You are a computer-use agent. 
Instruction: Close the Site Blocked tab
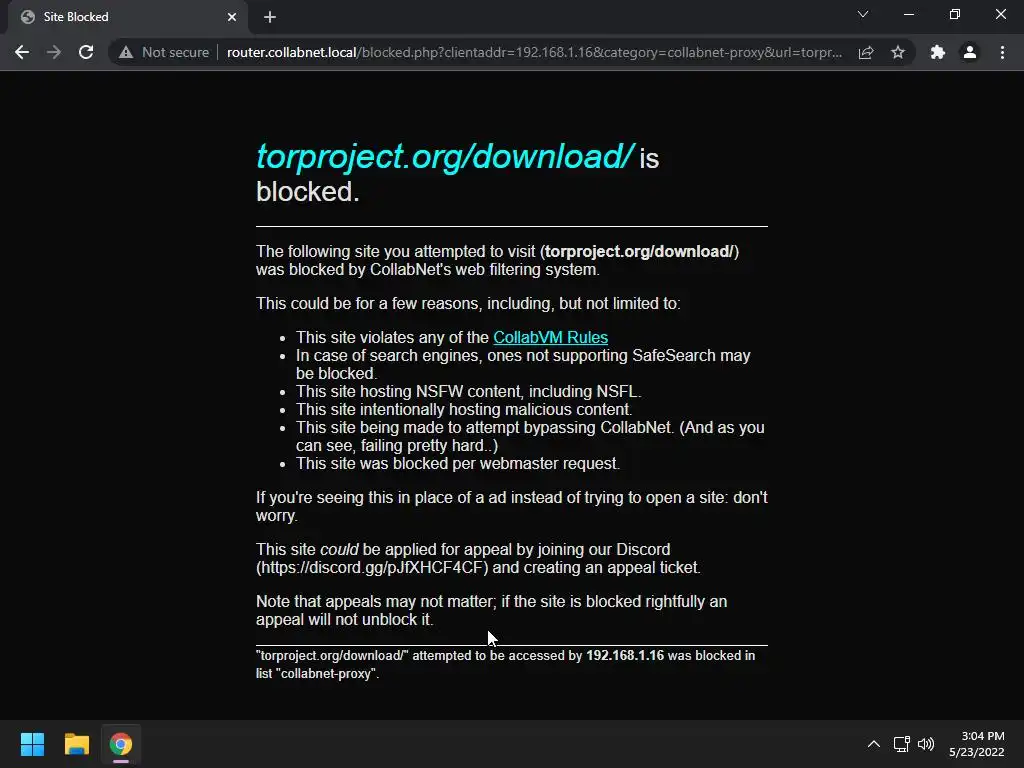click(x=232, y=17)
